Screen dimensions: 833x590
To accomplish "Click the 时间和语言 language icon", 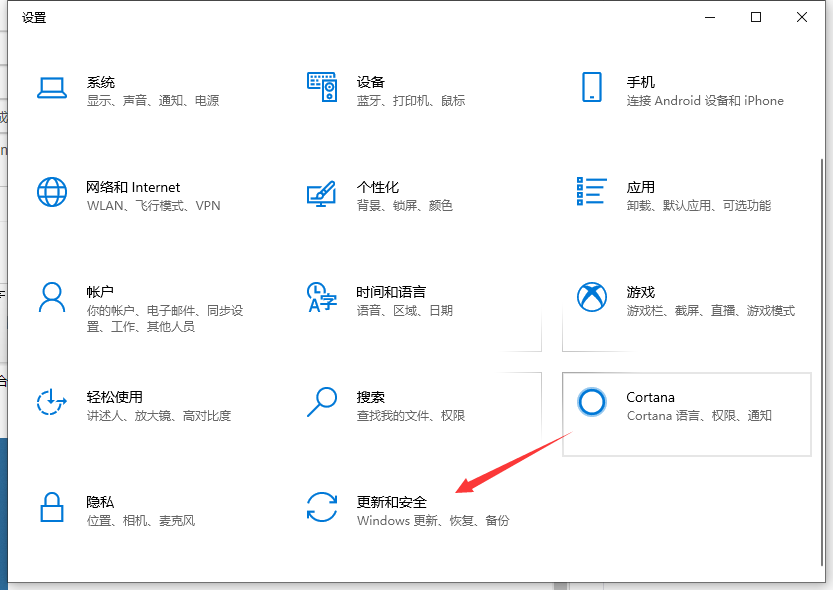I will pyautogui.click(x=322, y=298).
